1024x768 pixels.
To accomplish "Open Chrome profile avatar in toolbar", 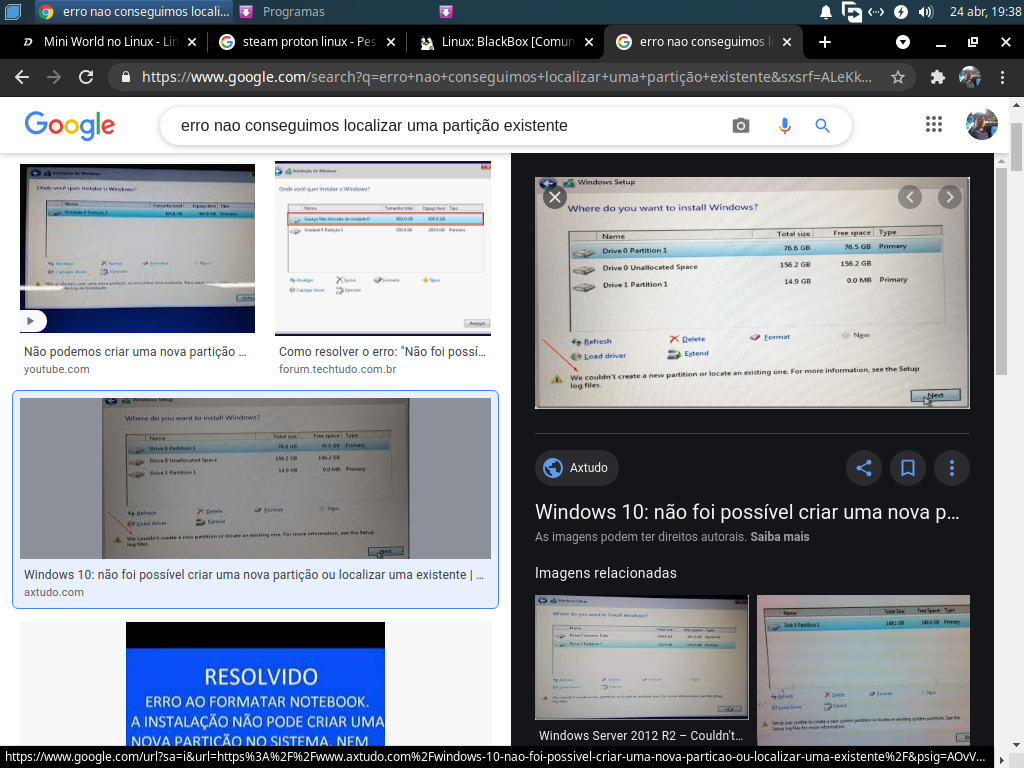I will [970, 77].
